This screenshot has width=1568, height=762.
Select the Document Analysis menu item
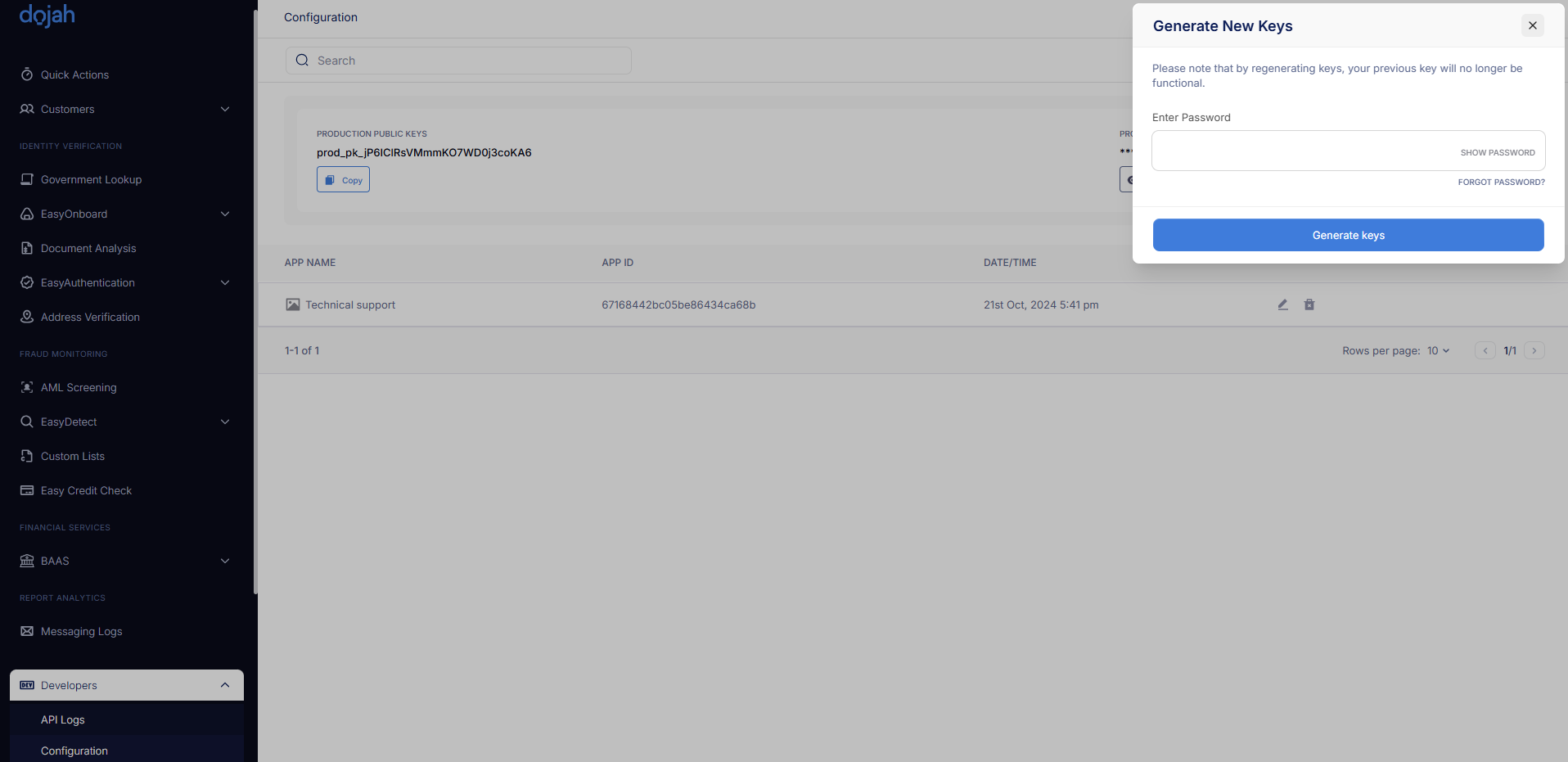click(88, 248)
